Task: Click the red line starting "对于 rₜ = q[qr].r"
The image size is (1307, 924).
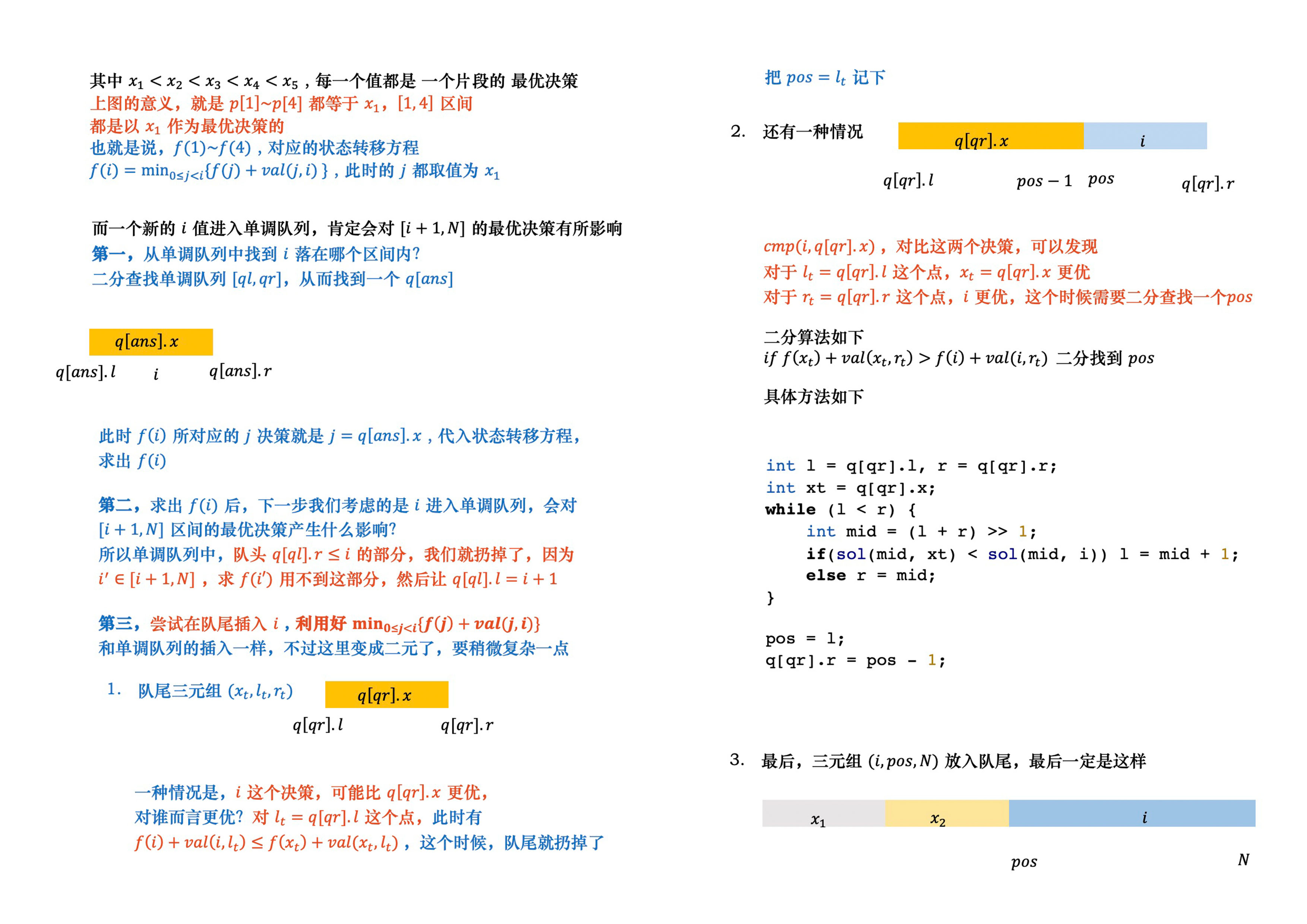Action: [1008, 297]
